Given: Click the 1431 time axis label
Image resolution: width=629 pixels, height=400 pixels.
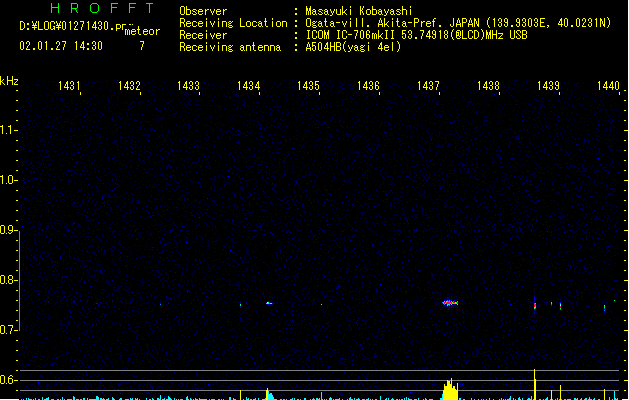Looking at the screenshot, I should (69, 86).
